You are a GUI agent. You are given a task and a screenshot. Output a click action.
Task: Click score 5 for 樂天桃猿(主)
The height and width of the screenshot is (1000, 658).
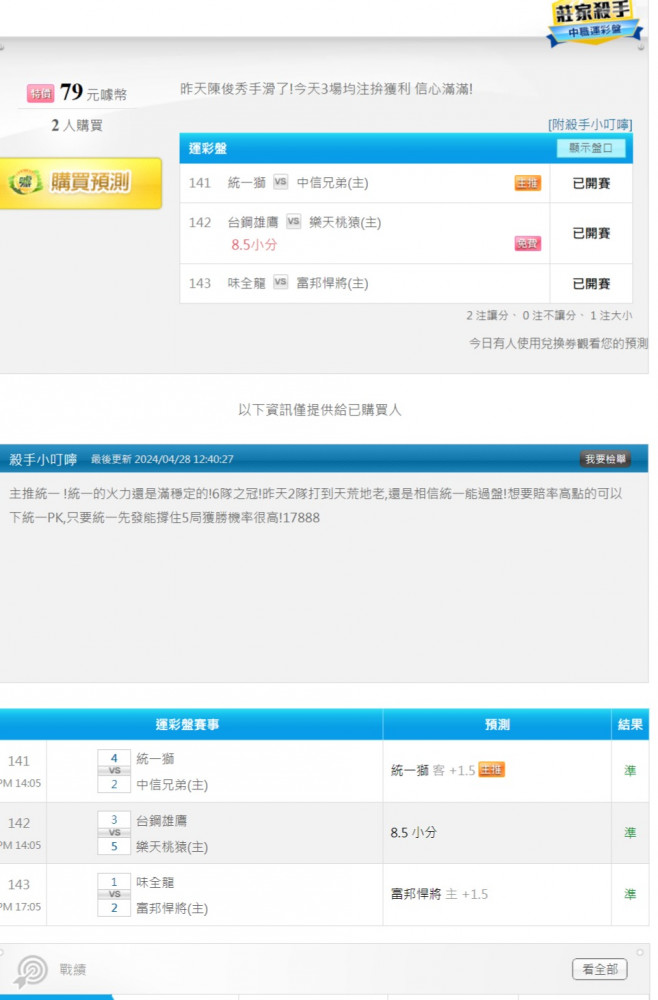(114, 846)
